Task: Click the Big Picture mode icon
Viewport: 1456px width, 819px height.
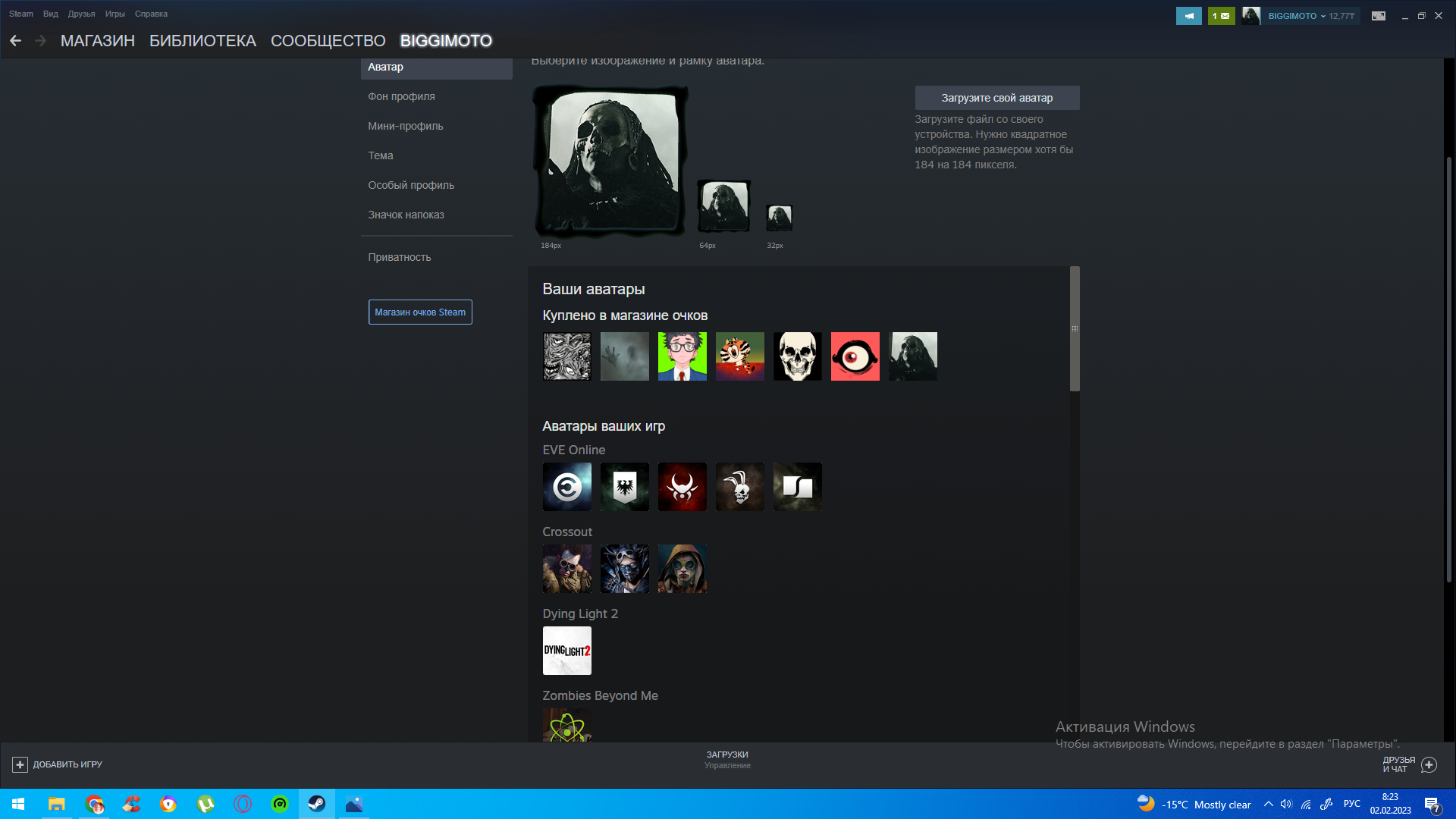Action: point(1379,16)
